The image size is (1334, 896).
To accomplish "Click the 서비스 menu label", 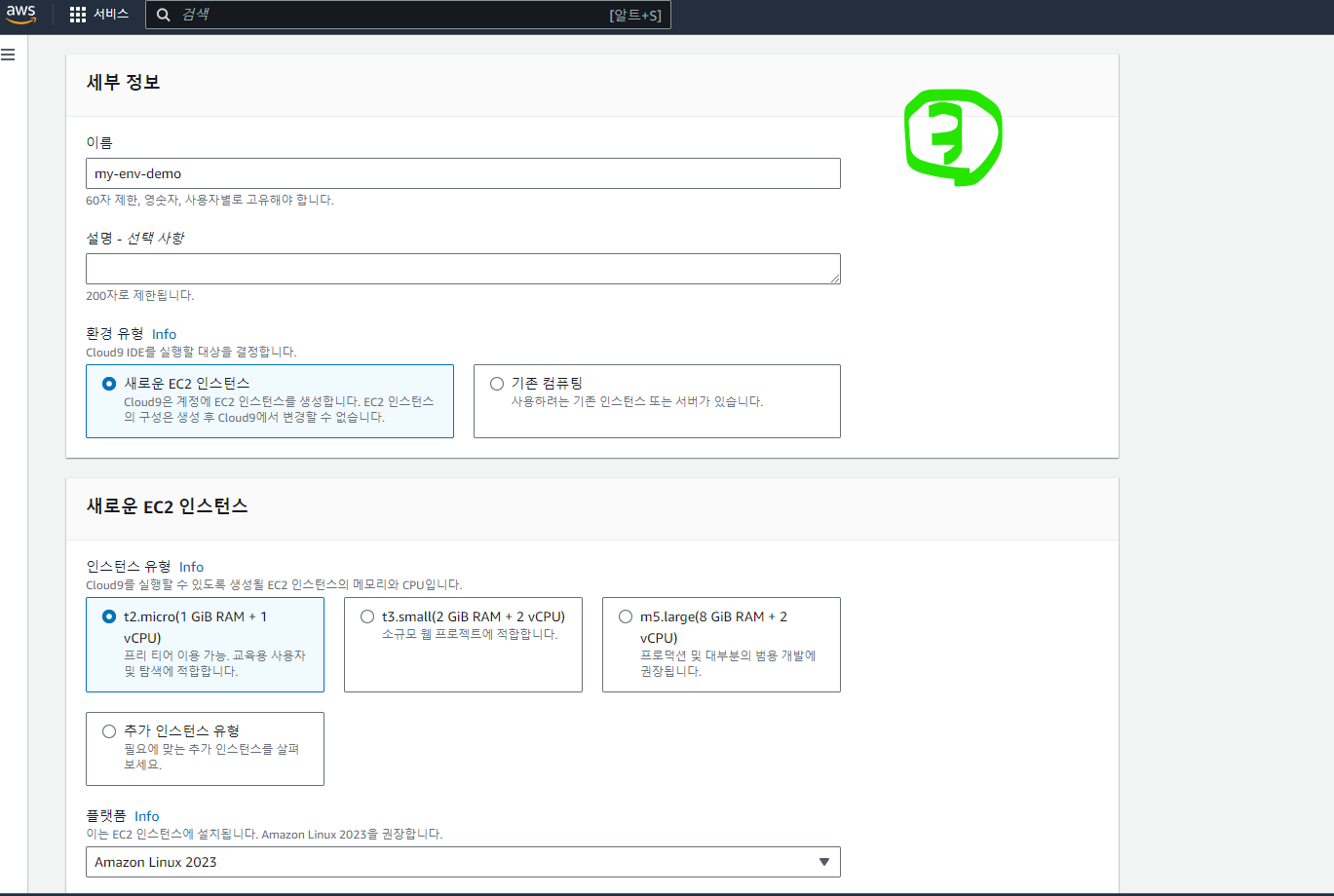I will coord(111,15).
